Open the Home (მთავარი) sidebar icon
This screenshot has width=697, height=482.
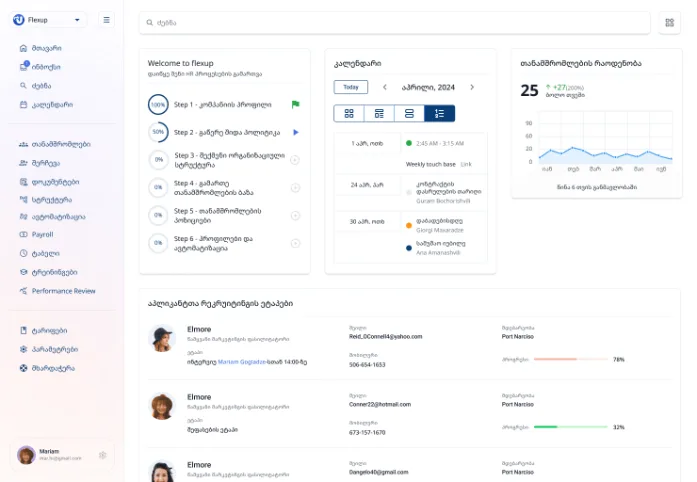[x=23, y=48]
